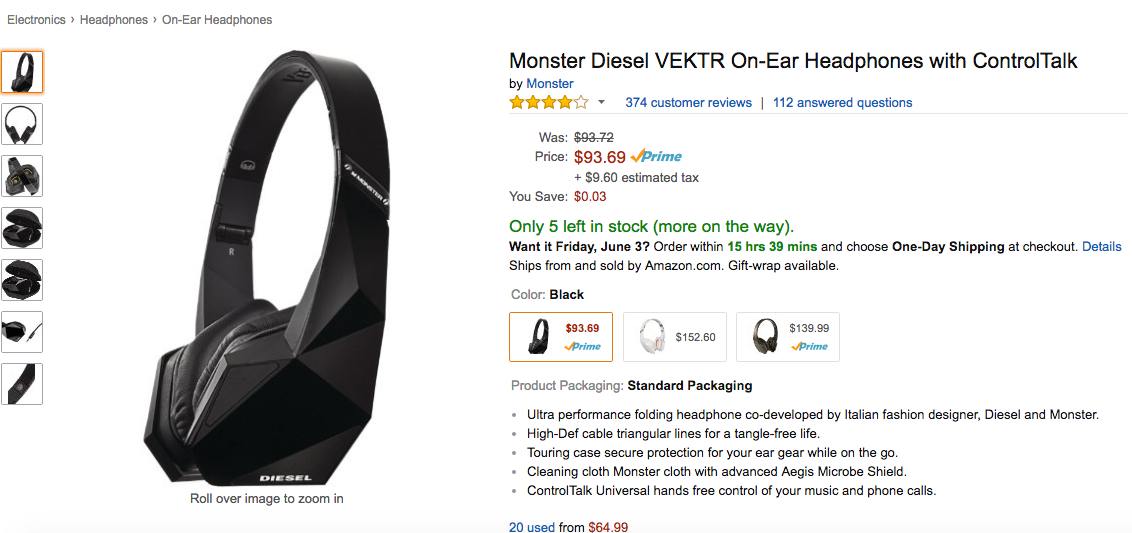Show the front-view headphone thumbnail
The image size is (1132, 533).
22,124
